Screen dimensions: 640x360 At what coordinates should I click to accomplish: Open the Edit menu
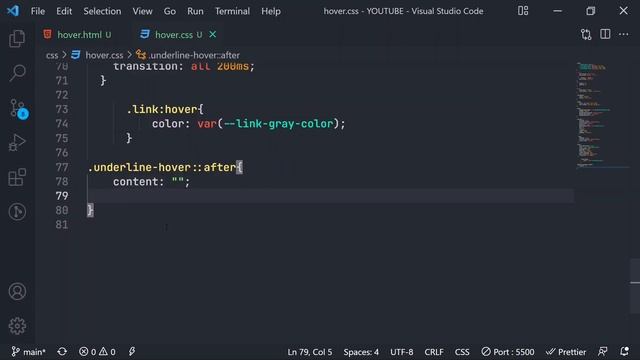point(64,11)
